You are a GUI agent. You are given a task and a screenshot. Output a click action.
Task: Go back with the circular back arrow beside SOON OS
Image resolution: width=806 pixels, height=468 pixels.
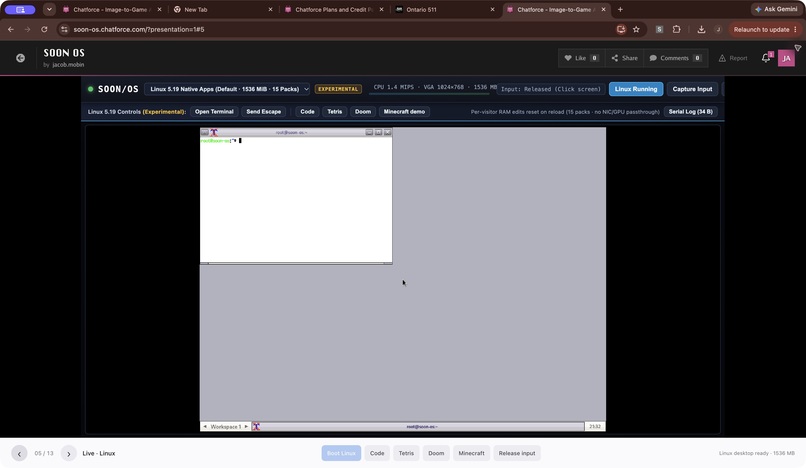click(21, 58)
